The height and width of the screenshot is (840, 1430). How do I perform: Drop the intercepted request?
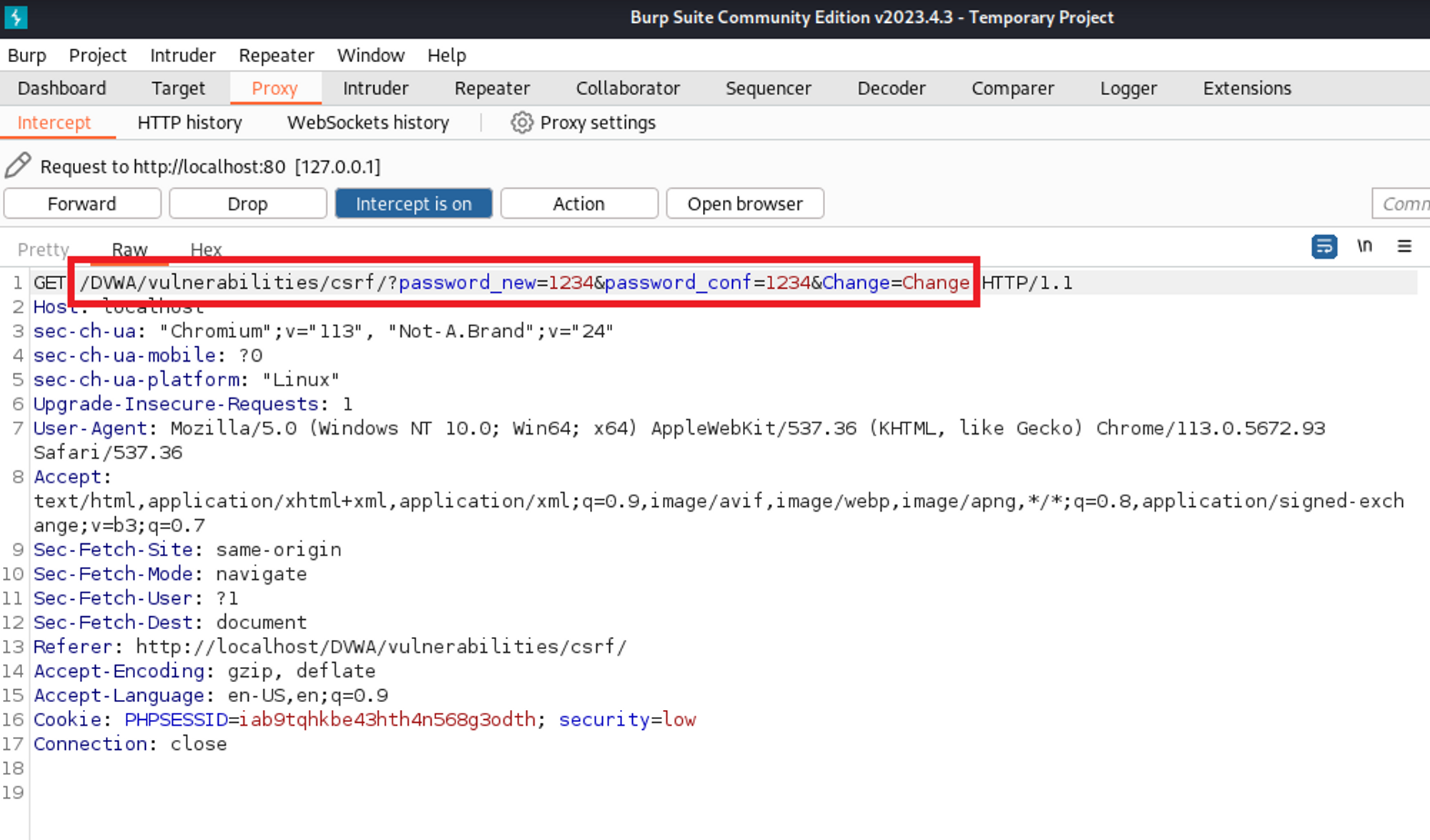[247, 204]
